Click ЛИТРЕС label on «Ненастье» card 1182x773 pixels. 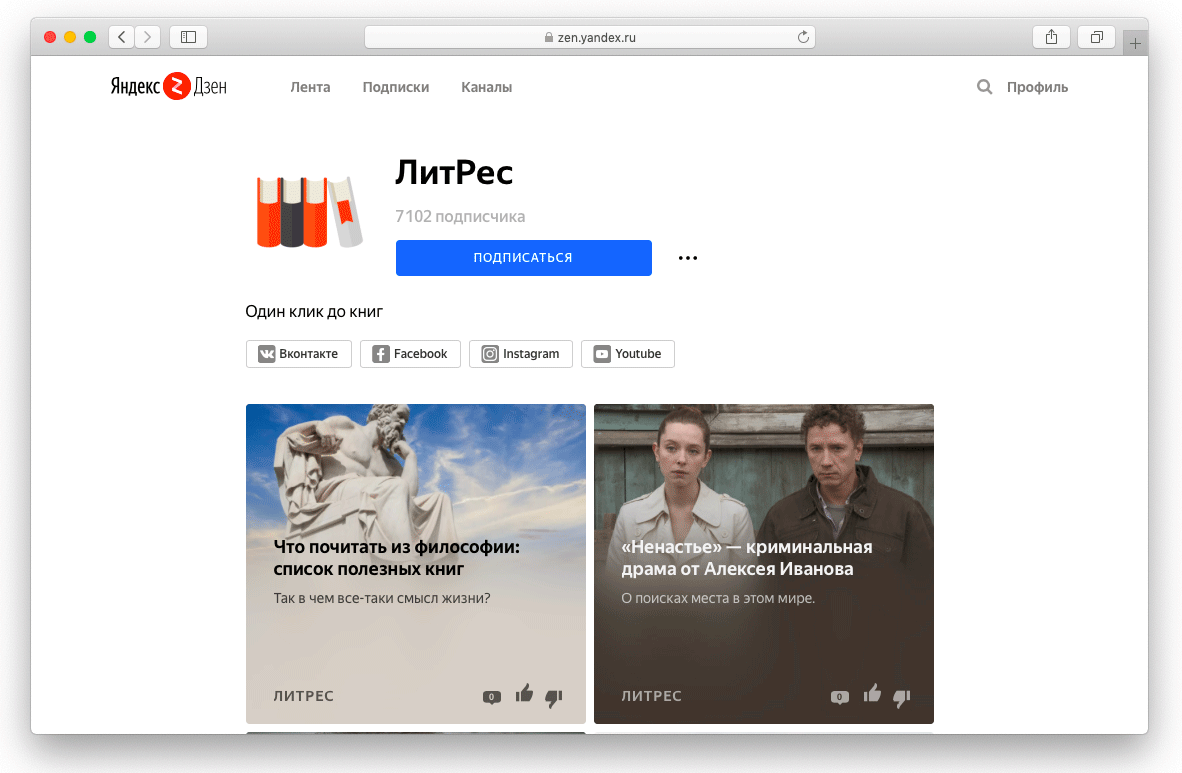click(651, 695)
